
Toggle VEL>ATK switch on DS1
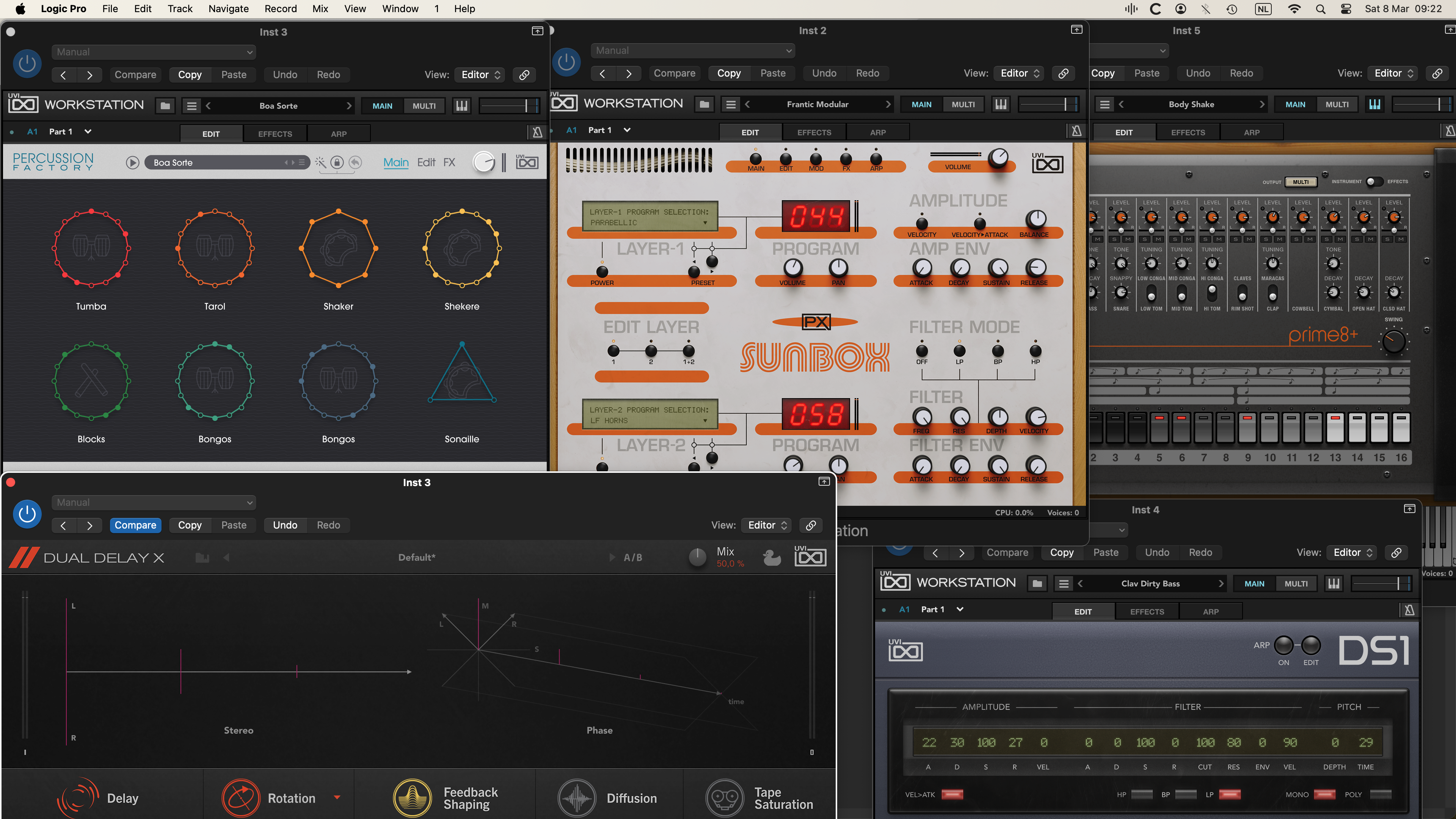point(952,795)
